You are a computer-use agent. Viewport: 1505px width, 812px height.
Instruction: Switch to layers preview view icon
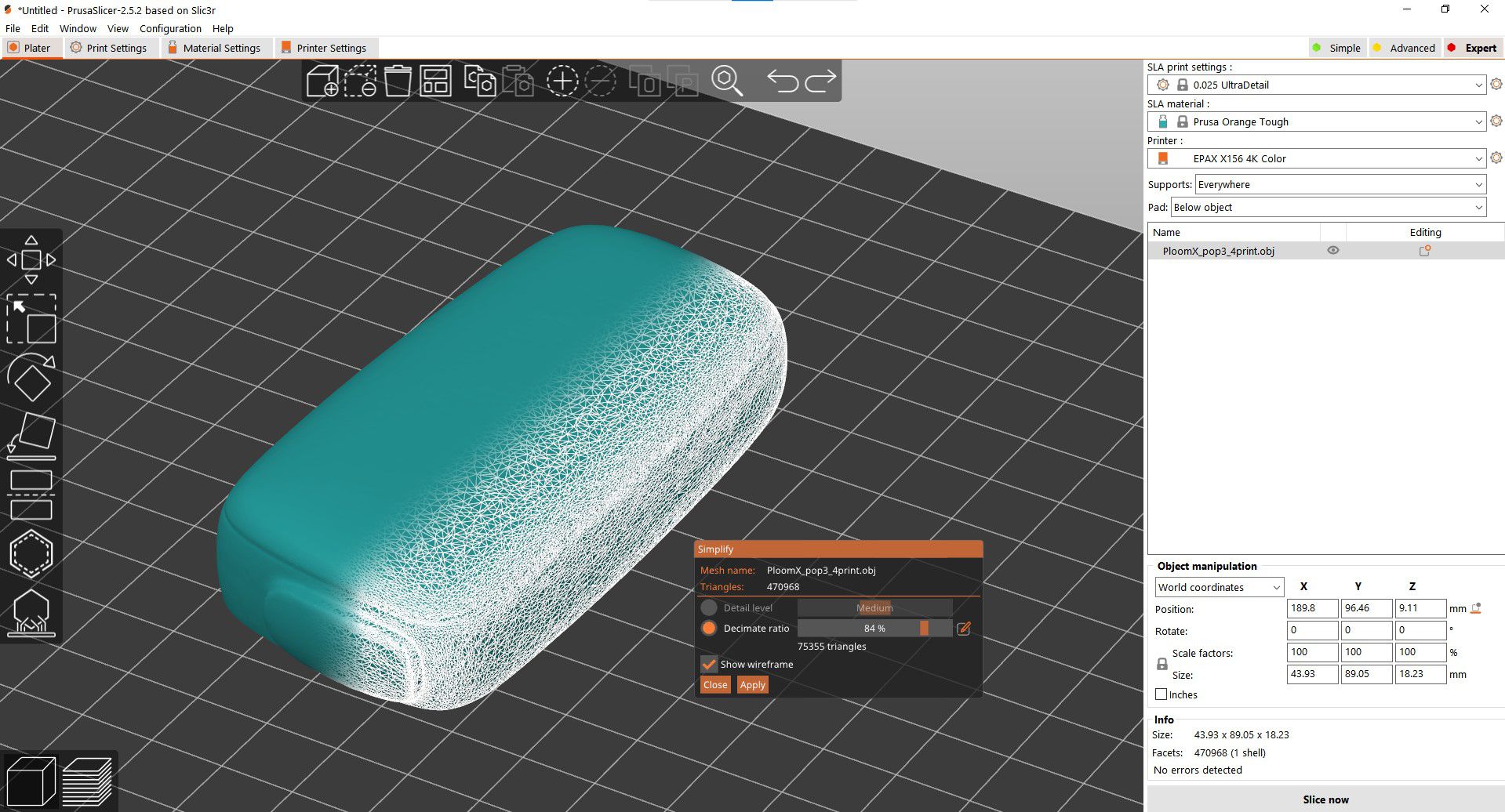click(87, 781)
